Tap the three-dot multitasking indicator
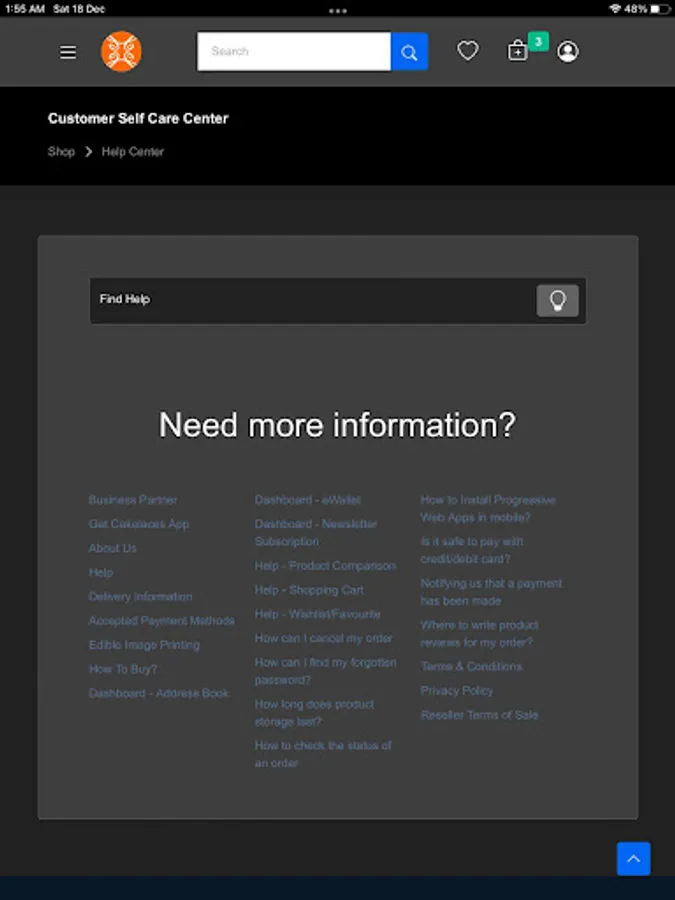The width and height of the screenshot is (675, 900). click(338, 10)
